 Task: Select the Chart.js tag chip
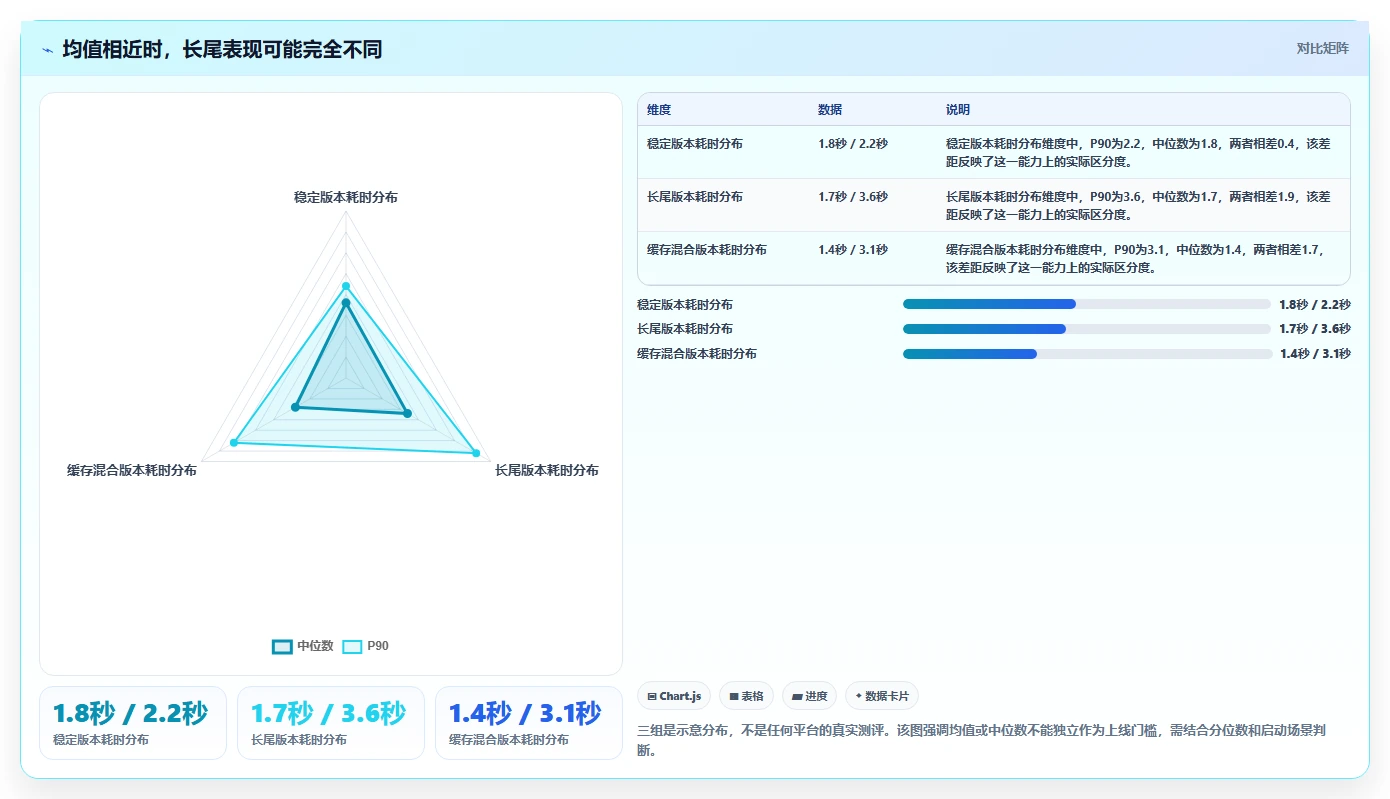click(674, 696)
